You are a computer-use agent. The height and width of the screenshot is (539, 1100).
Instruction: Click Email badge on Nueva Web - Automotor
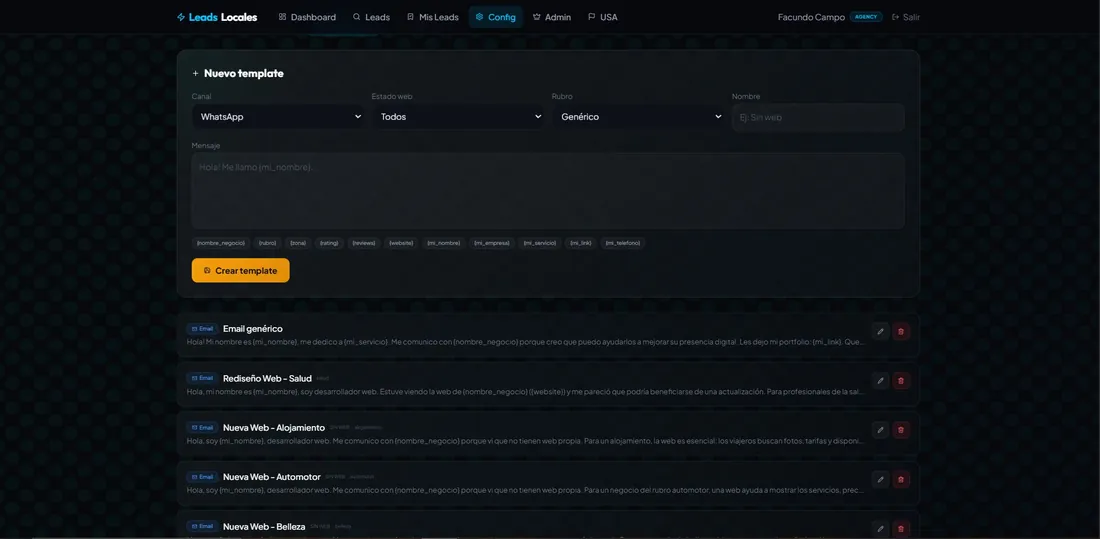pos(202,477)
